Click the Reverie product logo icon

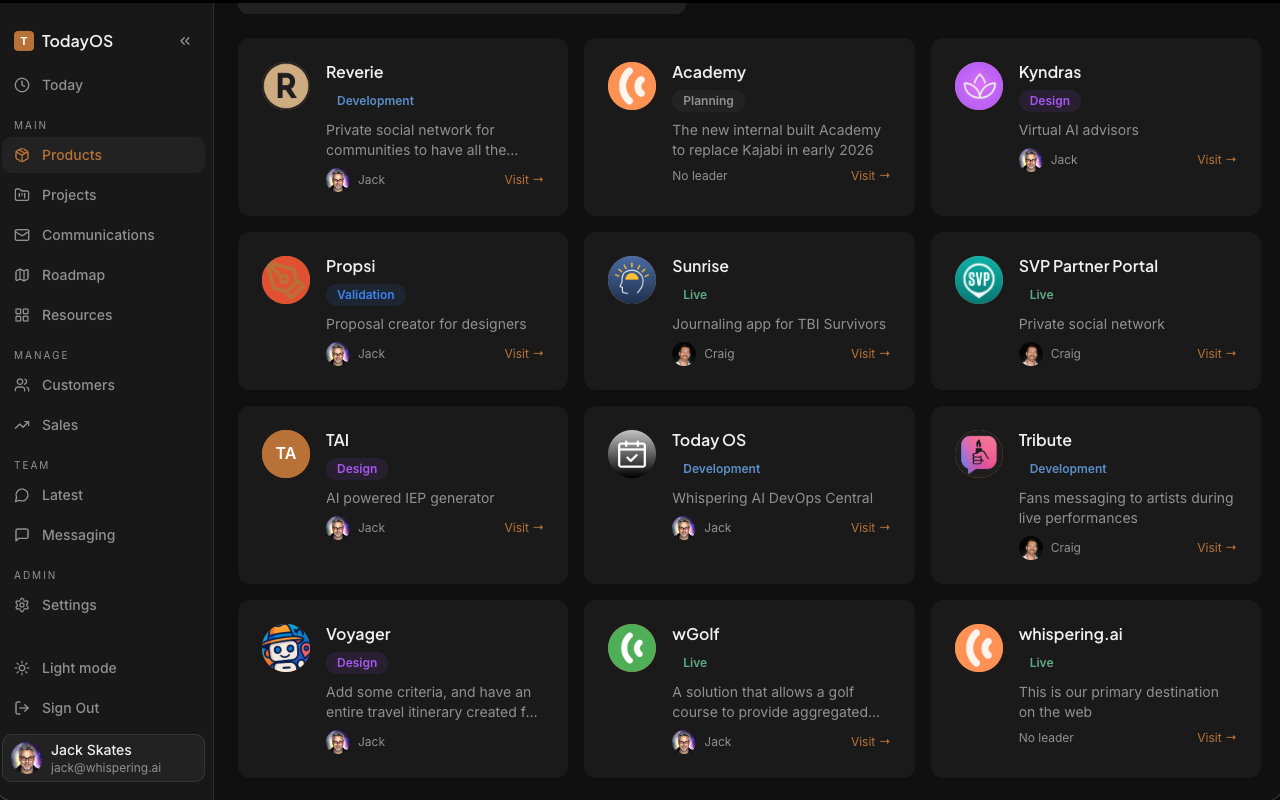click(286, 86)
